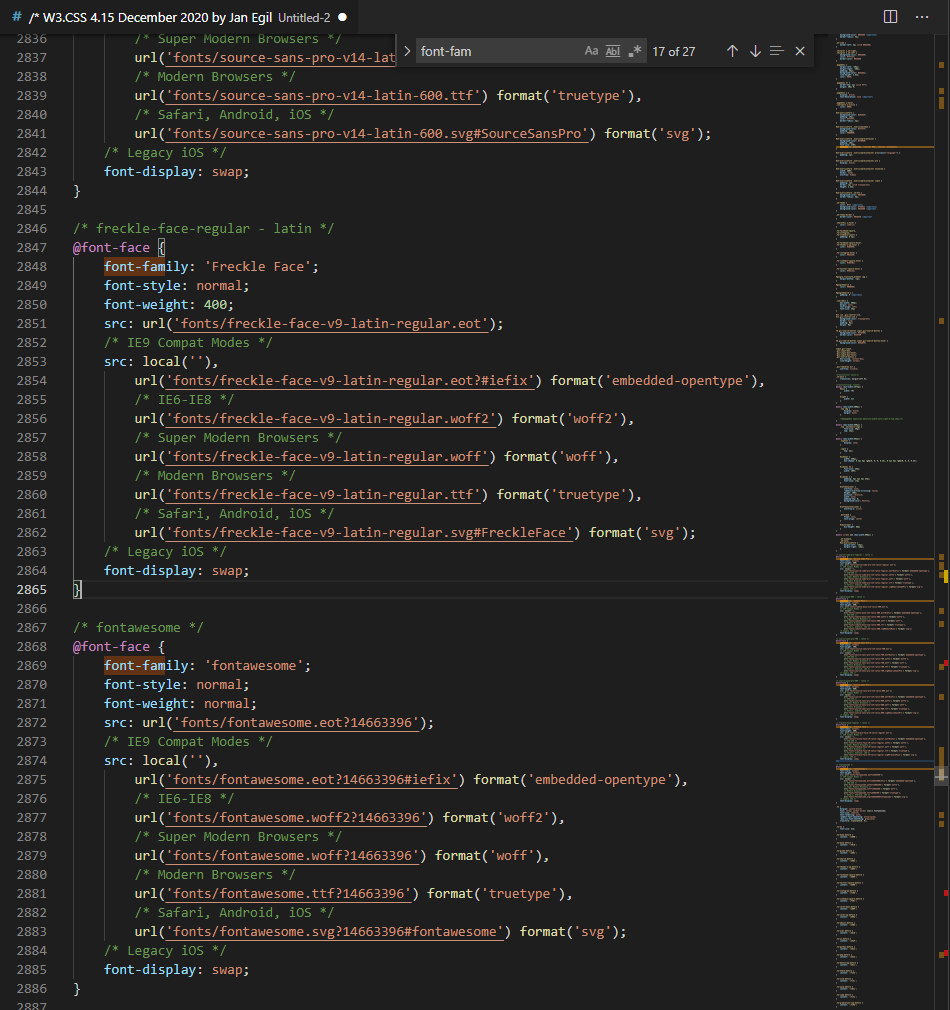Click the unsaved-changes dot on the Untitled-2 tab
This screenshot has width=950, height=1010.
(x=343, y=17)
